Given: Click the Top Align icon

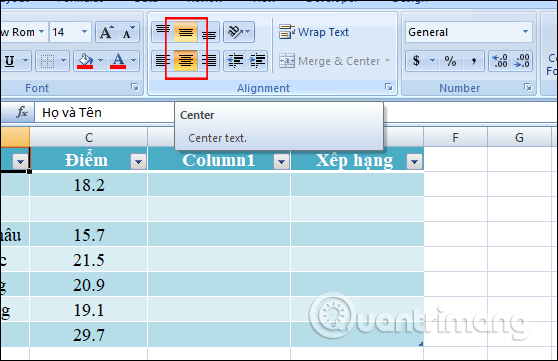Looking at the screenshot, I should tap(163, 32).
